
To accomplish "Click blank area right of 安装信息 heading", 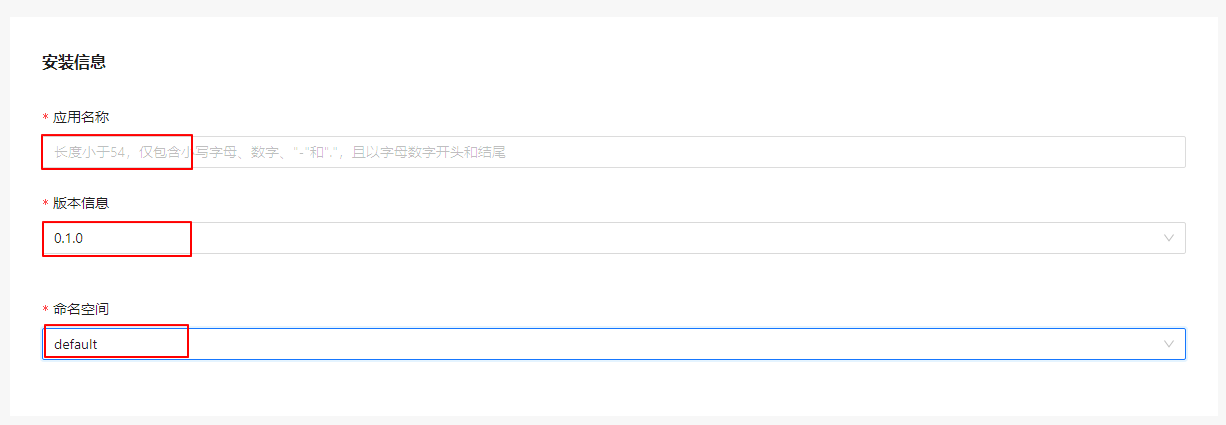I will point(600,62).
